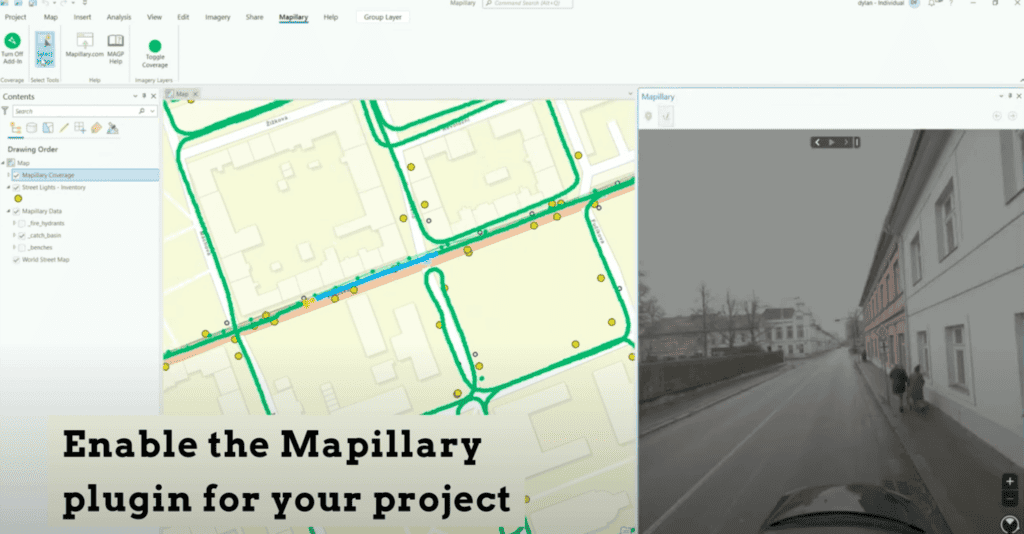Collapse the Mapillary Data group
The width and height of the screenshot is (1024, 534).
[8, 211]
